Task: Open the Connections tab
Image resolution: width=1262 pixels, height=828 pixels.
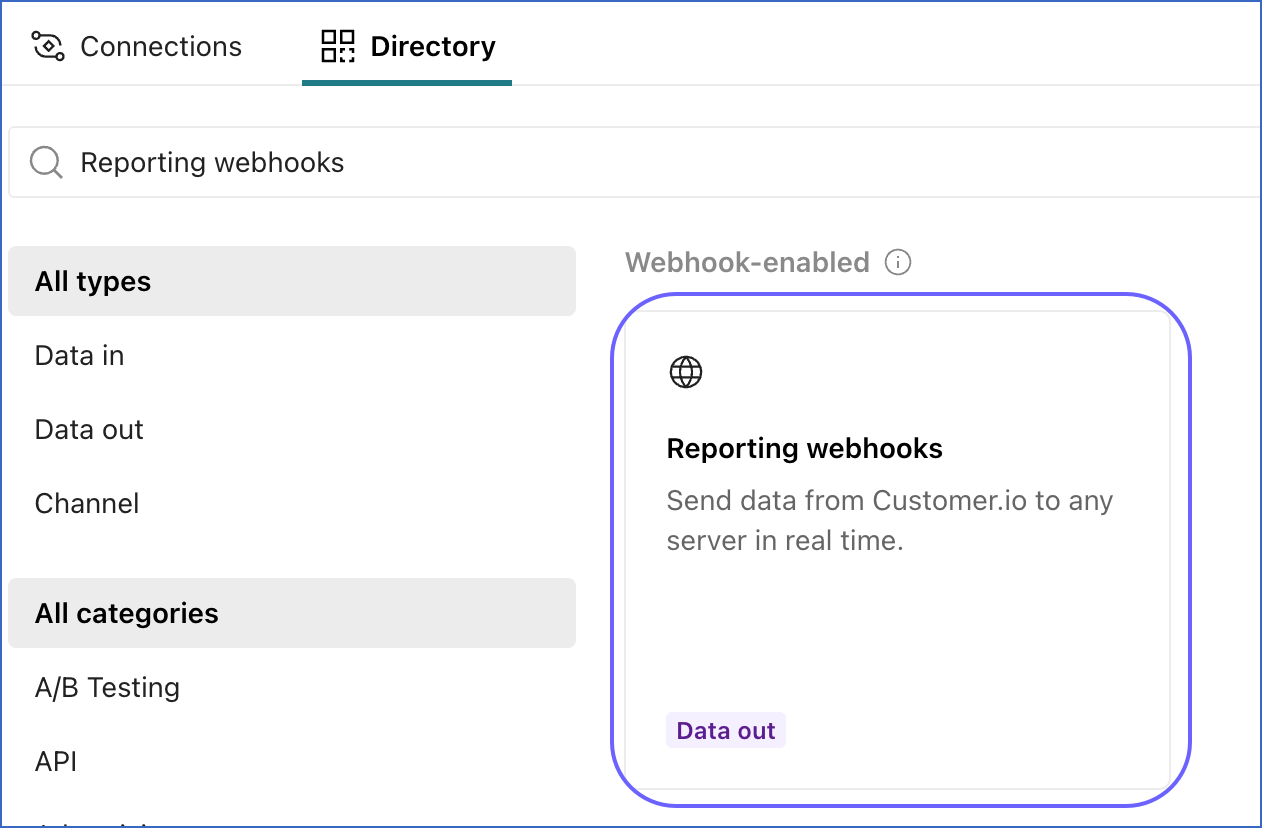Action: (x=137, y=47)
